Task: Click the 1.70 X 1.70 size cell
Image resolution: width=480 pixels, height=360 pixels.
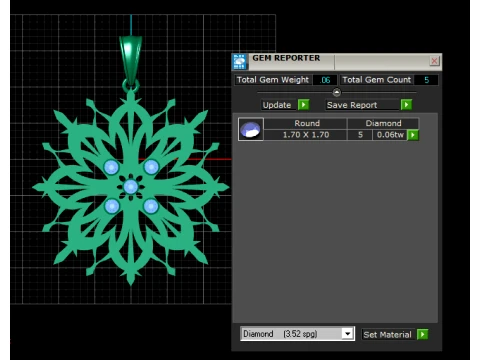Action: tap(306, 135)
